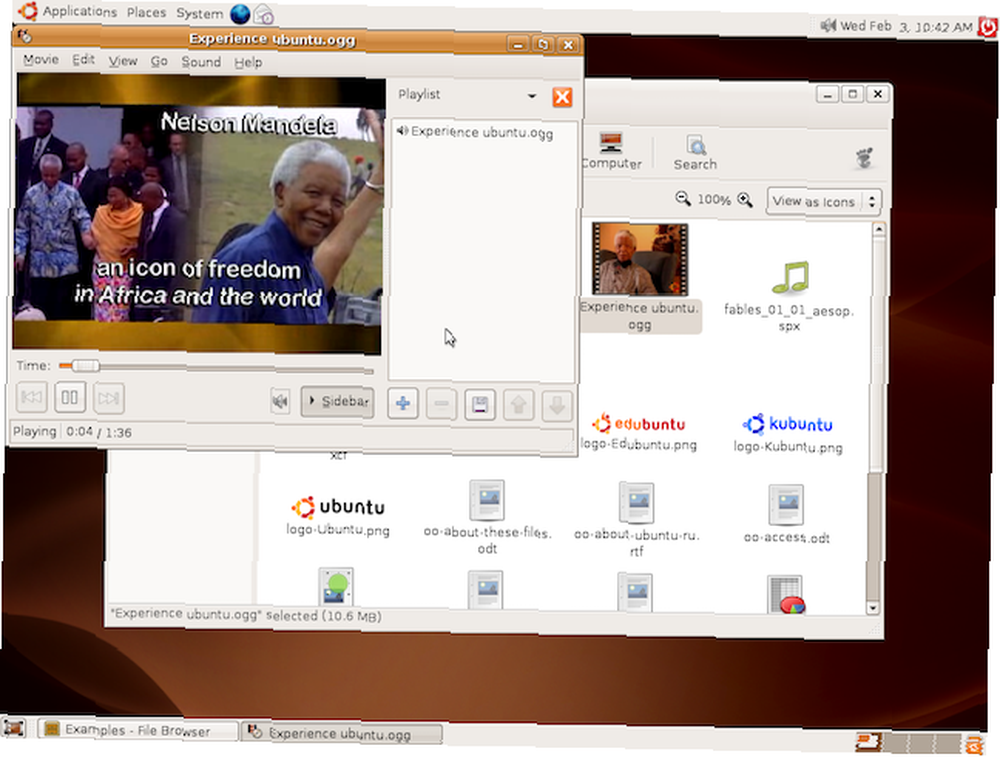Launch the web browser globe icon
Image resolution: width=1000 pixels, height=757 pixels.
point(240,14)
